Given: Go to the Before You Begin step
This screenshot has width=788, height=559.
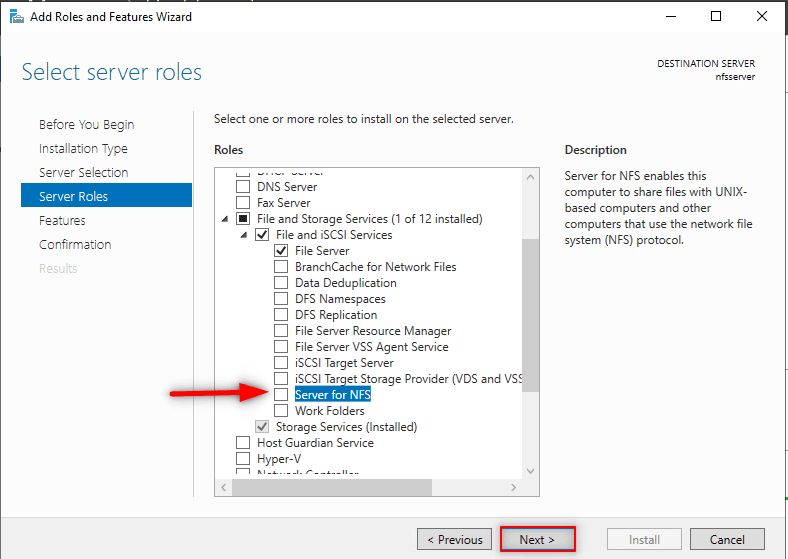Looking at the screenshot, I should (86, 125).
